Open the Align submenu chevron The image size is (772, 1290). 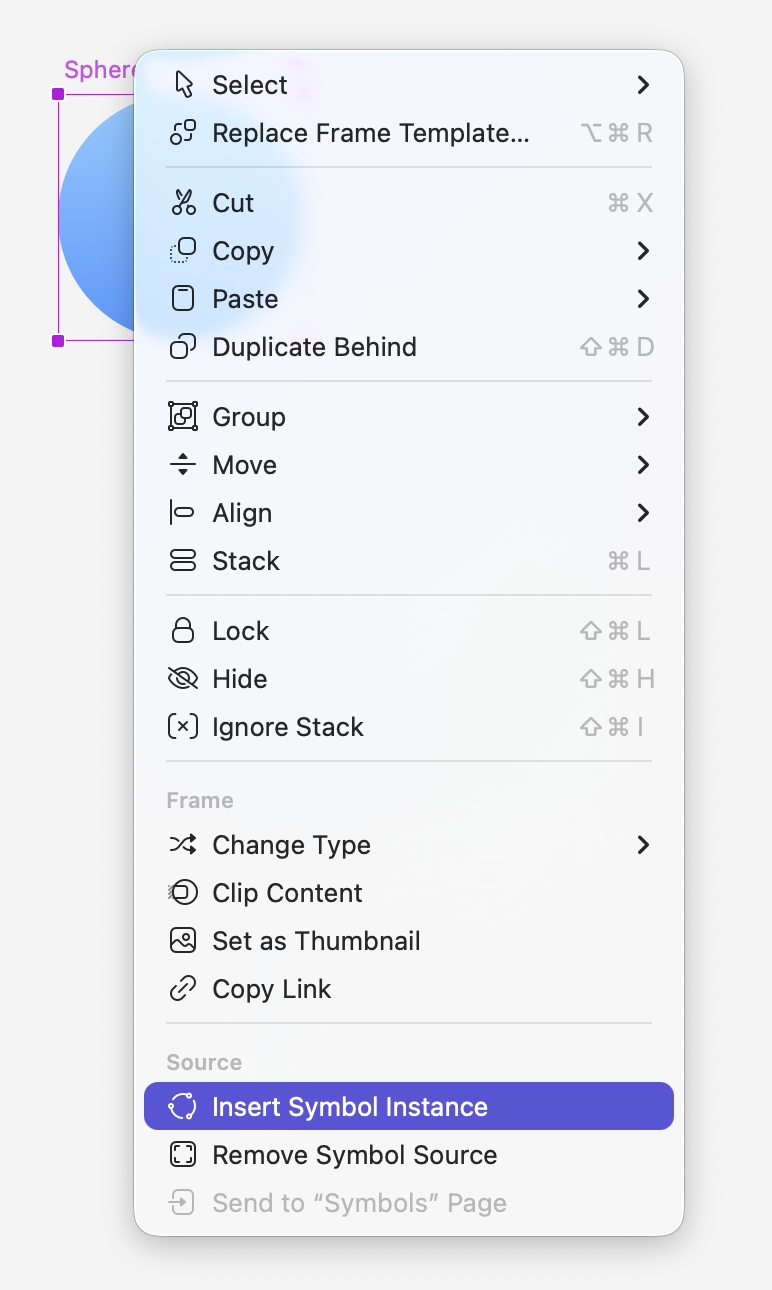(643, 513)
